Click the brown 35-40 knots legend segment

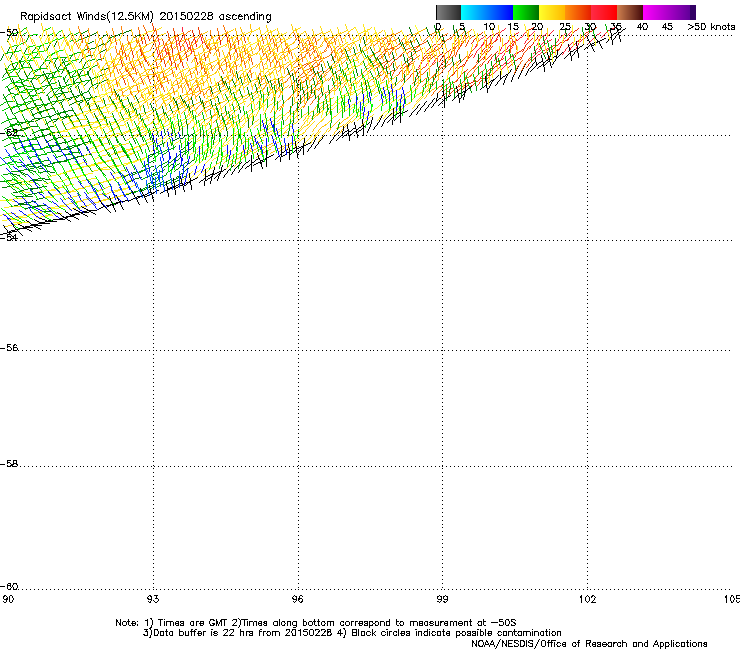630,12
